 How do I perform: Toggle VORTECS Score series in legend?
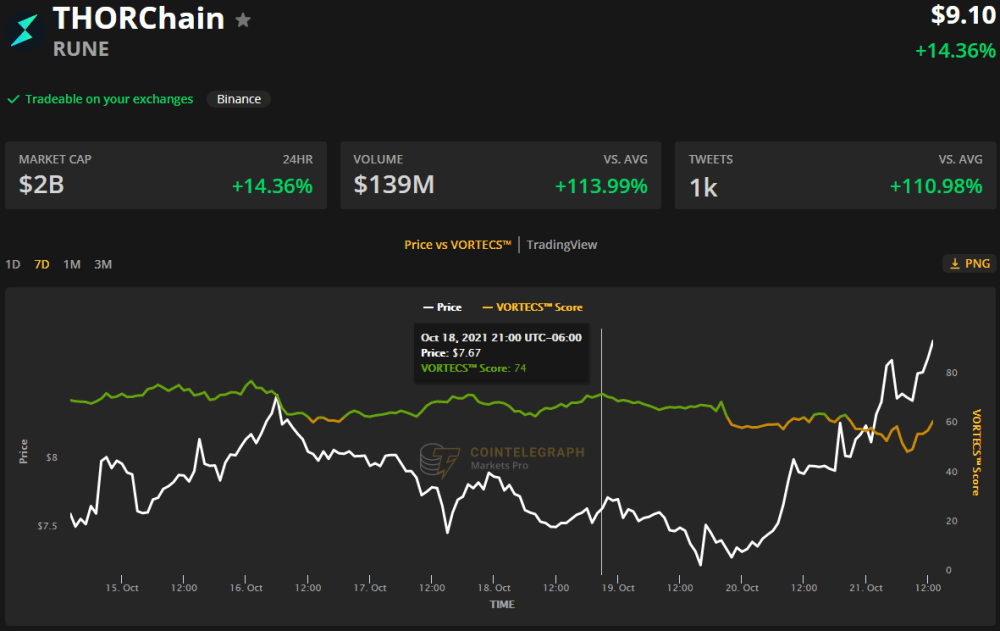coord(533,307)
